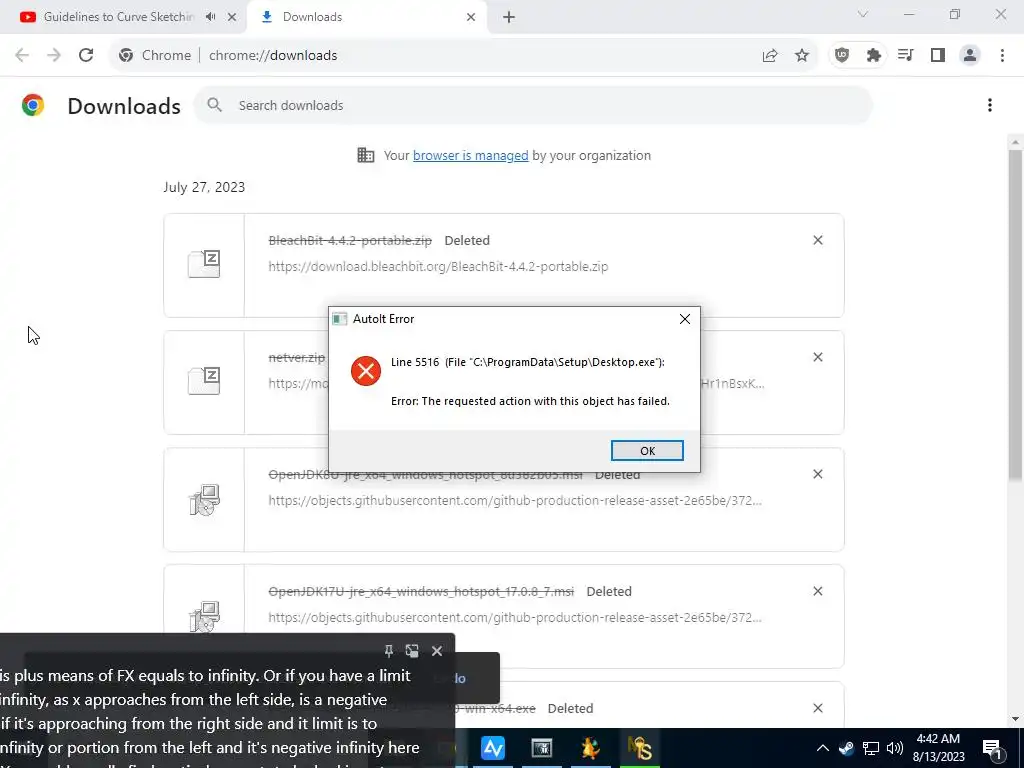Open the Action Center notifications icon

point(992,748)
